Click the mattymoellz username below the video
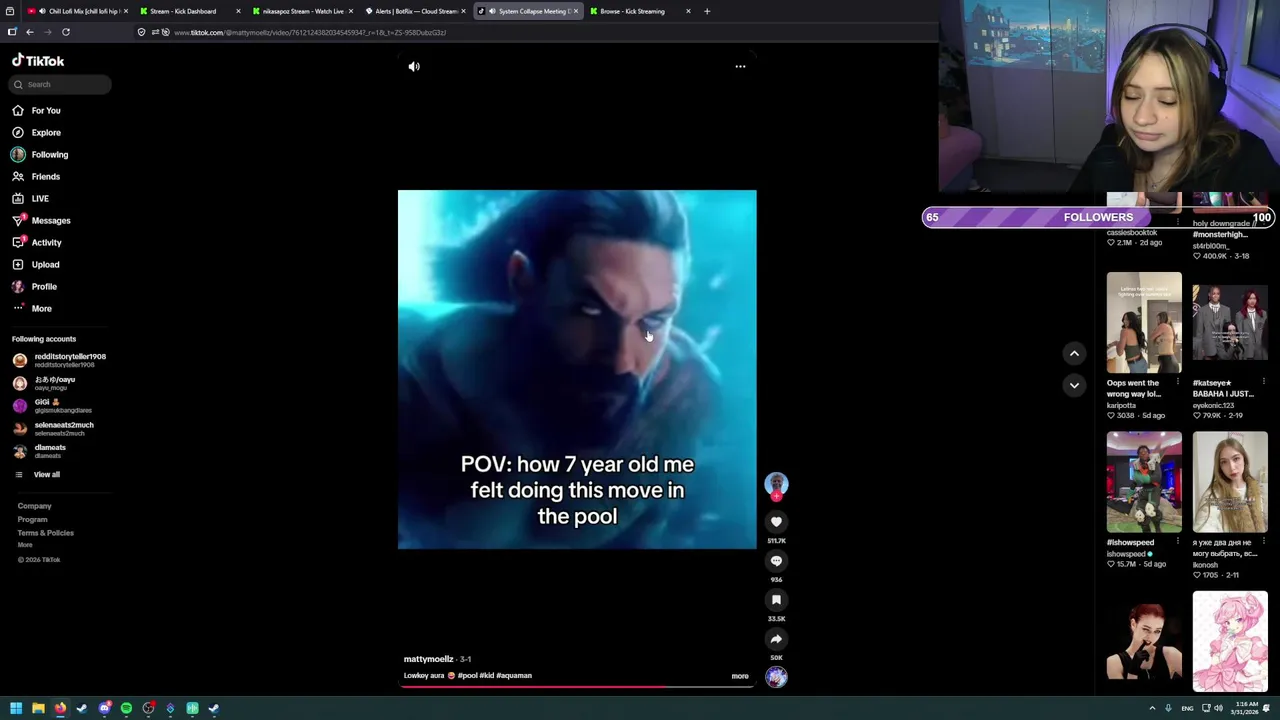 click(428, 659)
